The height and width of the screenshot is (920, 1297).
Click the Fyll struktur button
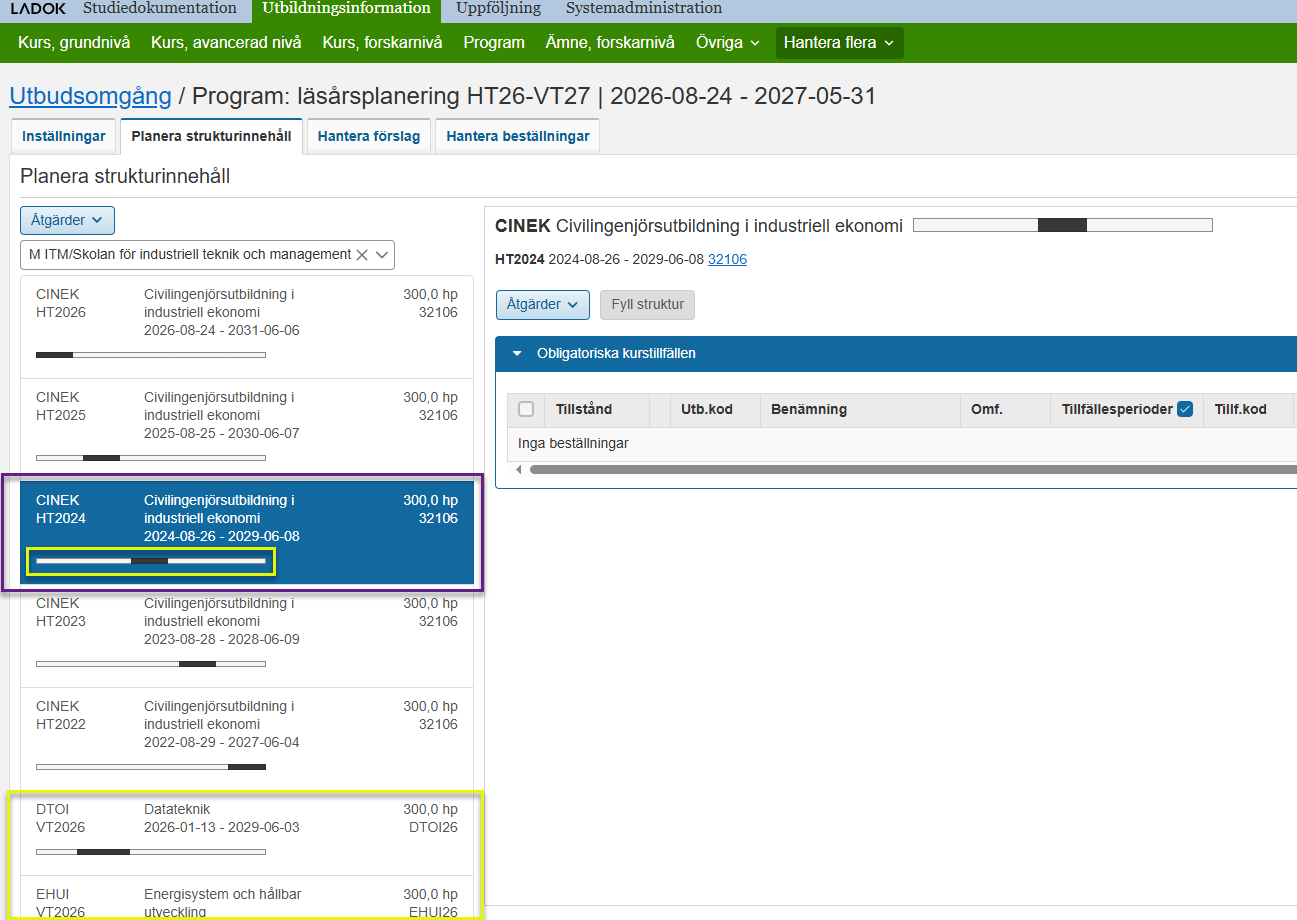pyautogui.click(x=647, y=304)
